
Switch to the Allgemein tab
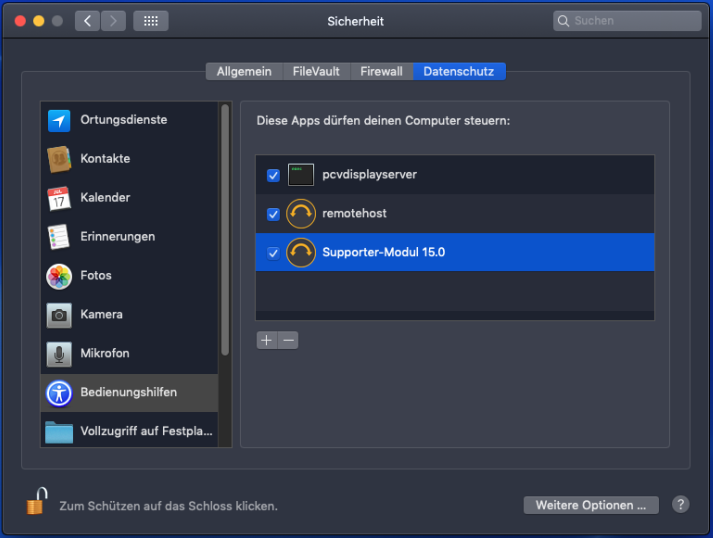[x=244, y=71]
